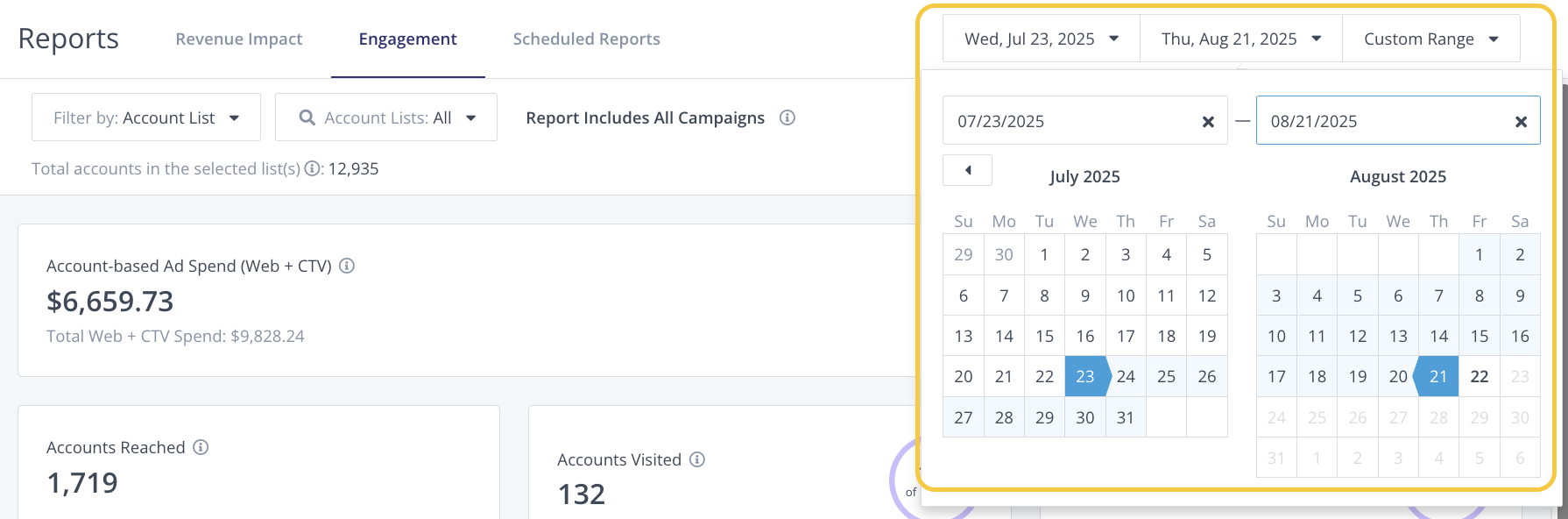Screen dimensions: 1568x519
Task: Show info for total accounts in selected lists
Action: tap(311, 169)
